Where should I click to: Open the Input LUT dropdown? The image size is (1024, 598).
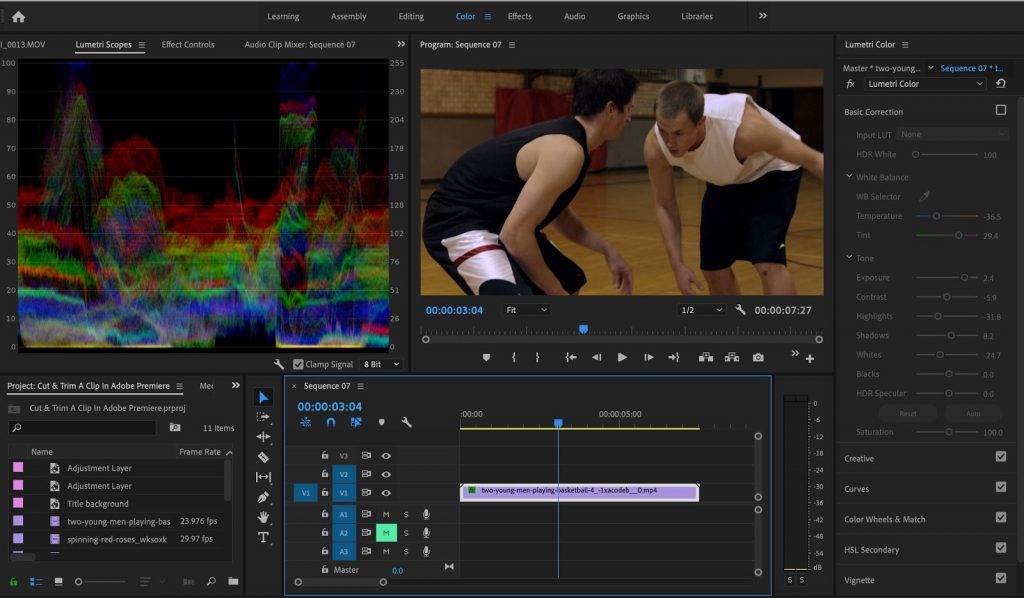pos(952,134)
